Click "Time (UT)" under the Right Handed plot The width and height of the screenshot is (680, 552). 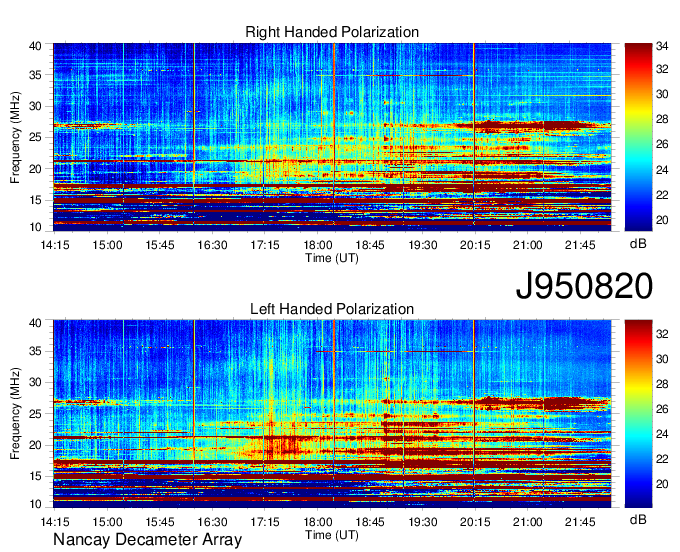(332, 258)
